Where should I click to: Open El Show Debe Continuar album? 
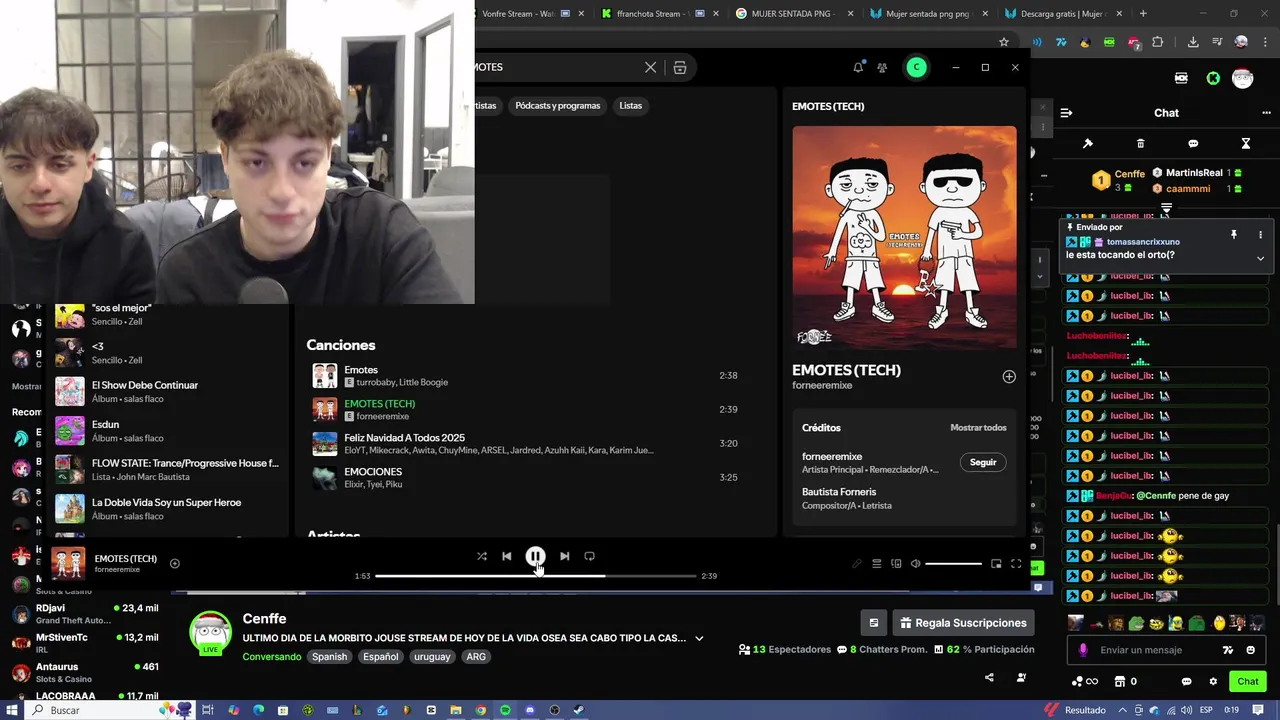168,391
